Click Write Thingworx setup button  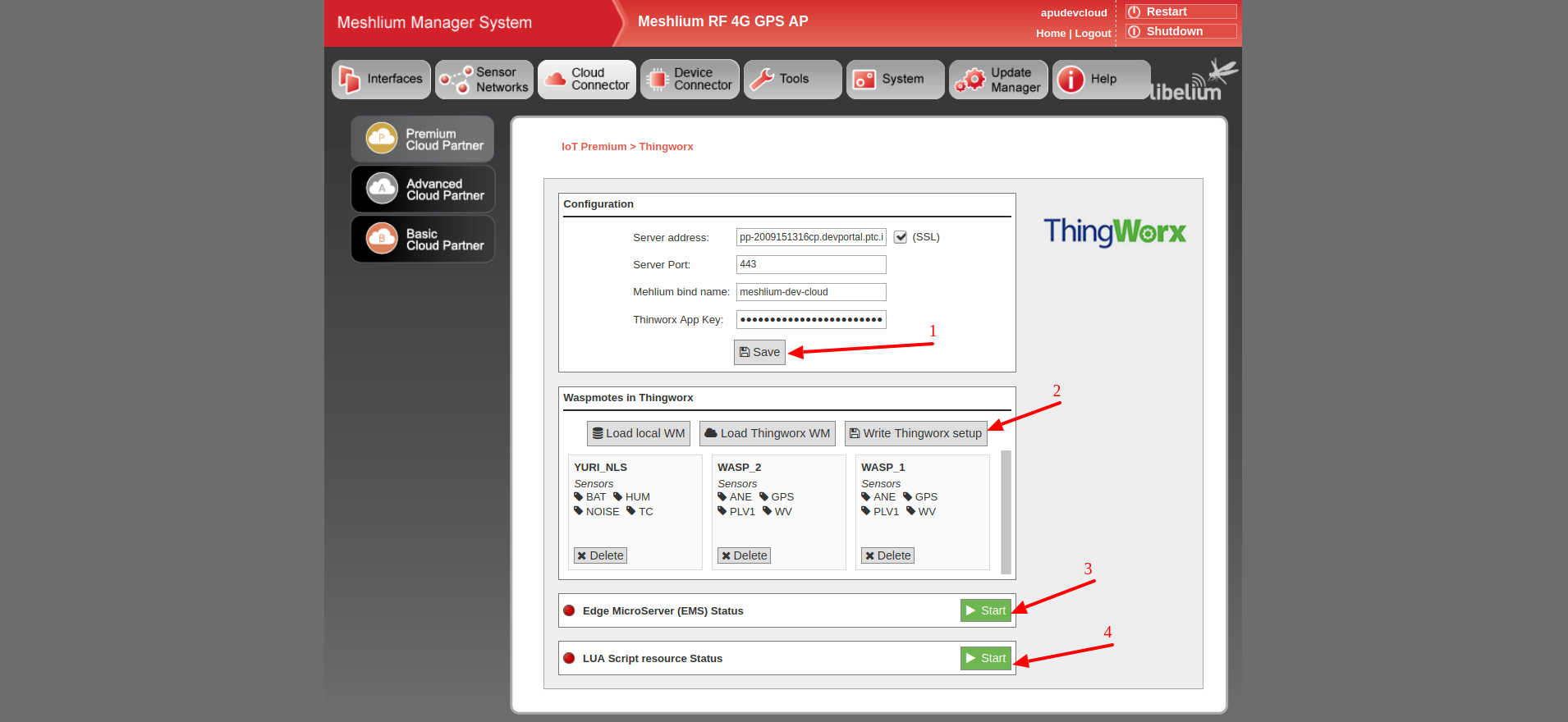pos(916,433)
